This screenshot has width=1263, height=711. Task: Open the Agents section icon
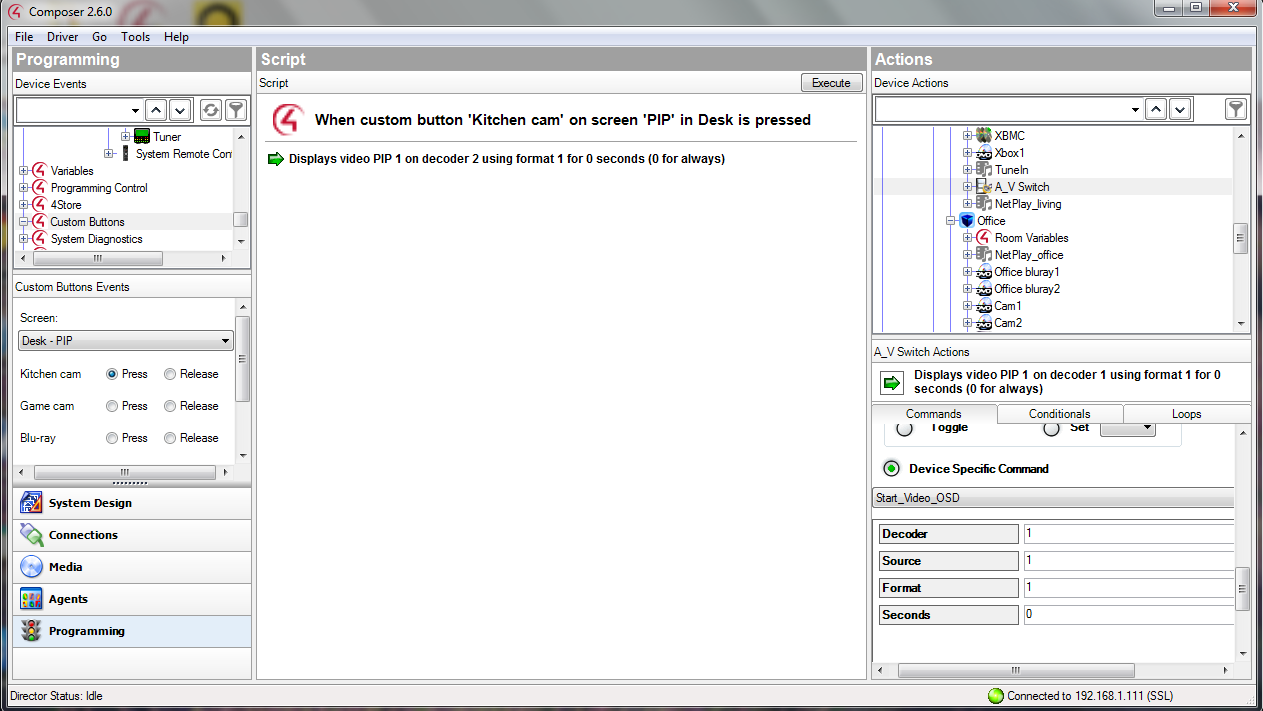tap(32, 599)
